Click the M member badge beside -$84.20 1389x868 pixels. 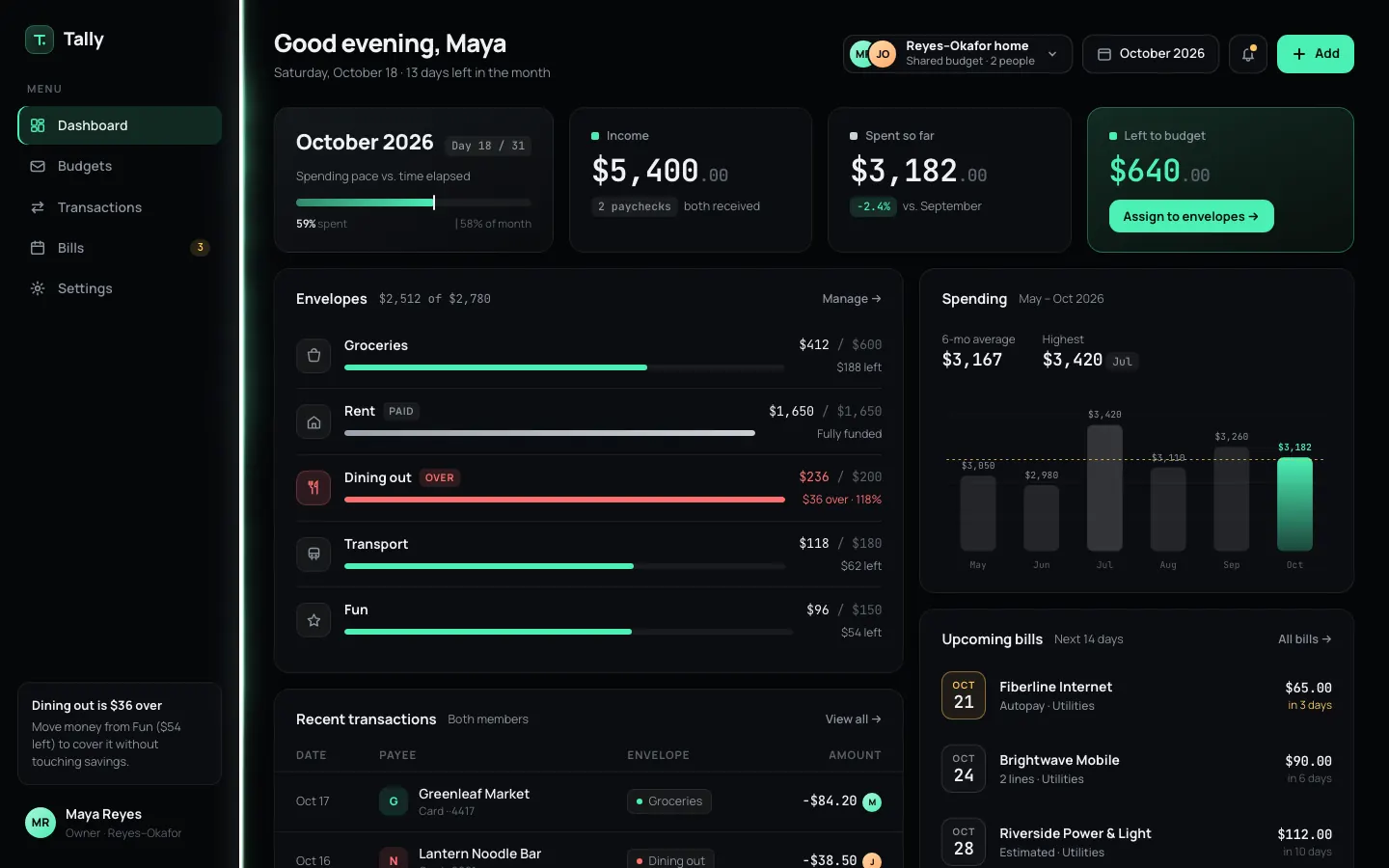[x=872, y=801]
